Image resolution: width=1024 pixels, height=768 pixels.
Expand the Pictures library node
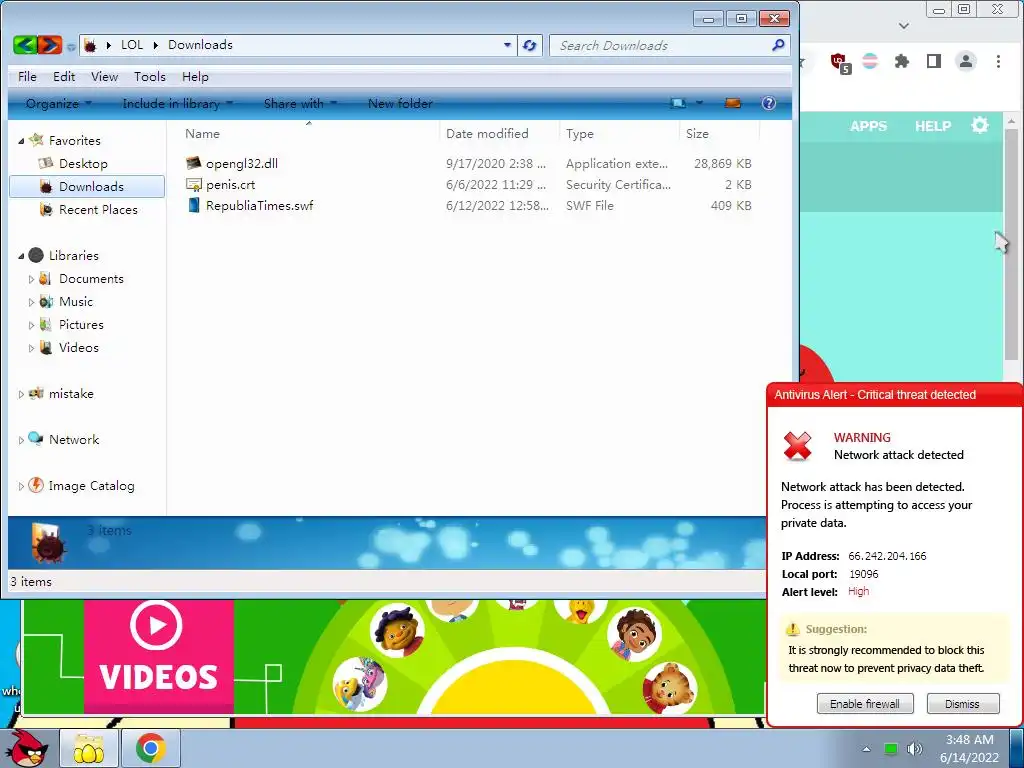tap(31, 325)
